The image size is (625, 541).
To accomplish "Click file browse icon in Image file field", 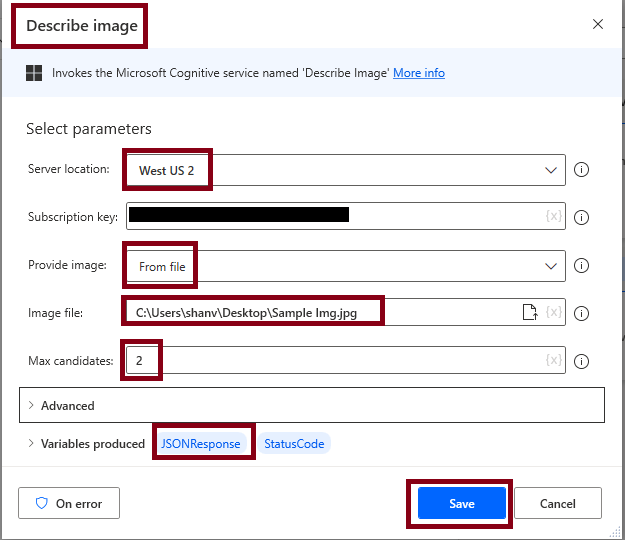I will [x=530, y=312].
